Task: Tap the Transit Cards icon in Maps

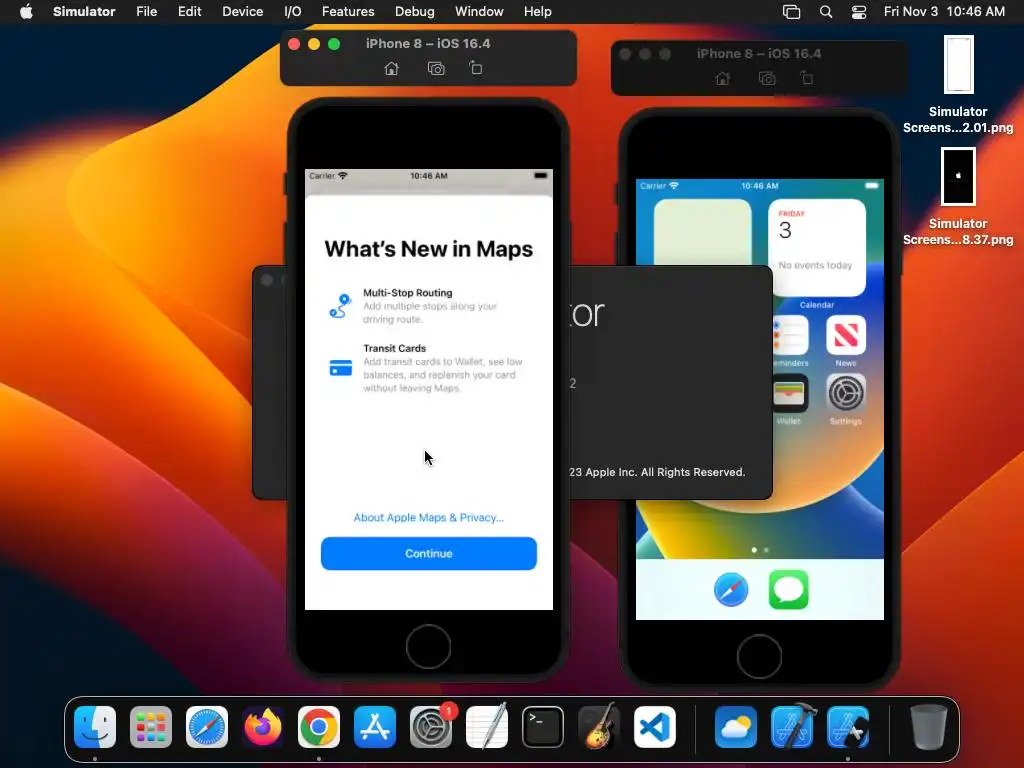Action: [340, 368]
